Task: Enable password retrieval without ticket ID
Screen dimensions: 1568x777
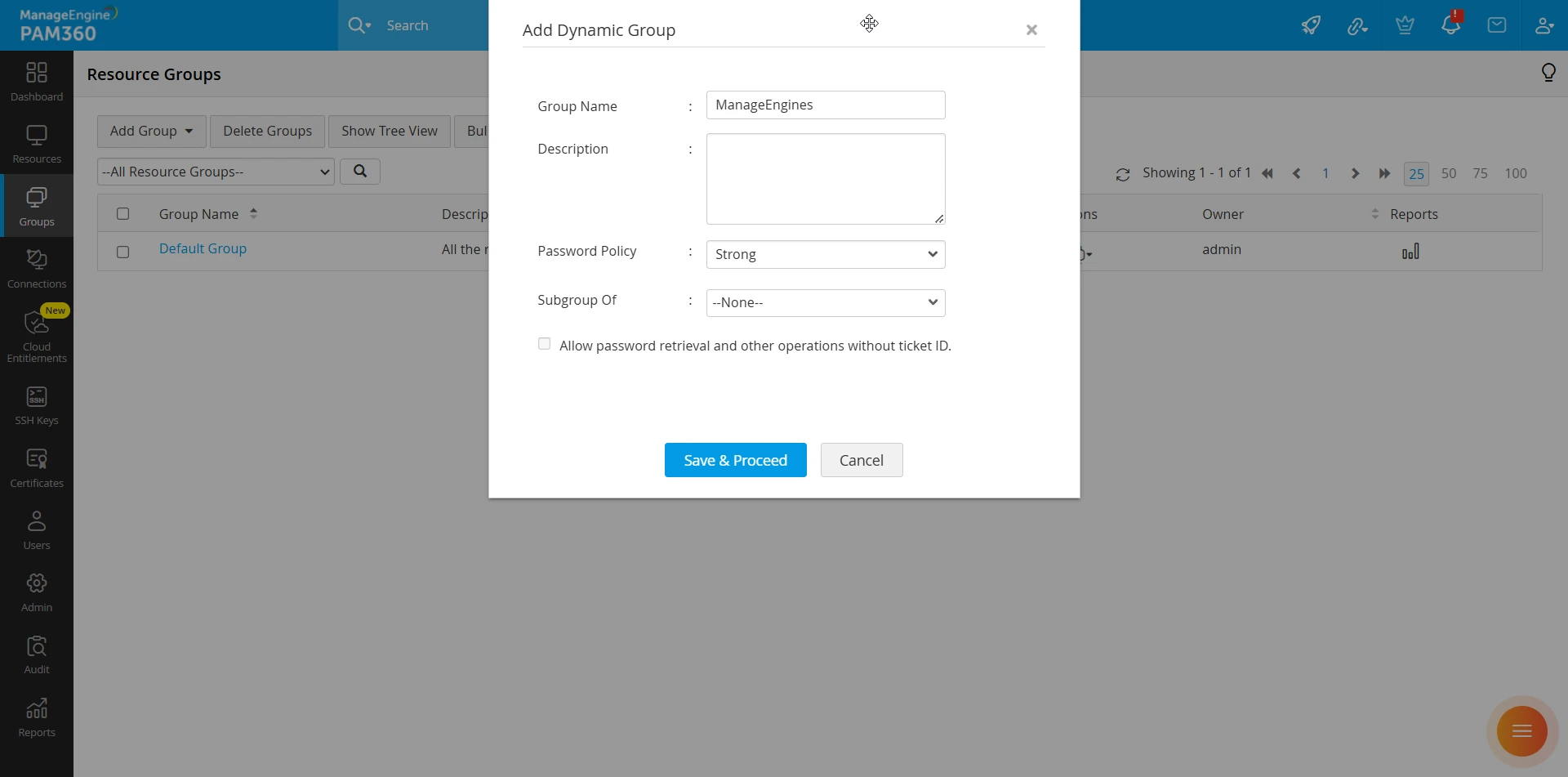Action: click(545, 344)
